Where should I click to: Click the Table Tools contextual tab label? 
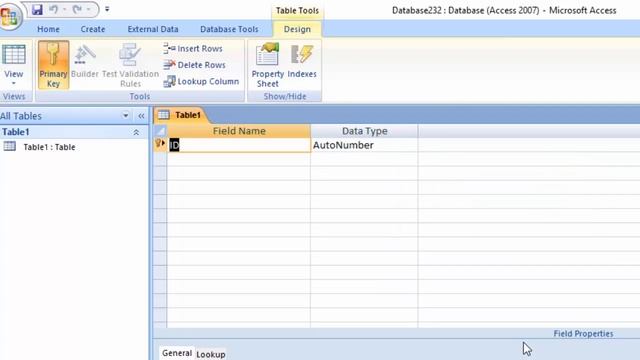pos(297,11)
